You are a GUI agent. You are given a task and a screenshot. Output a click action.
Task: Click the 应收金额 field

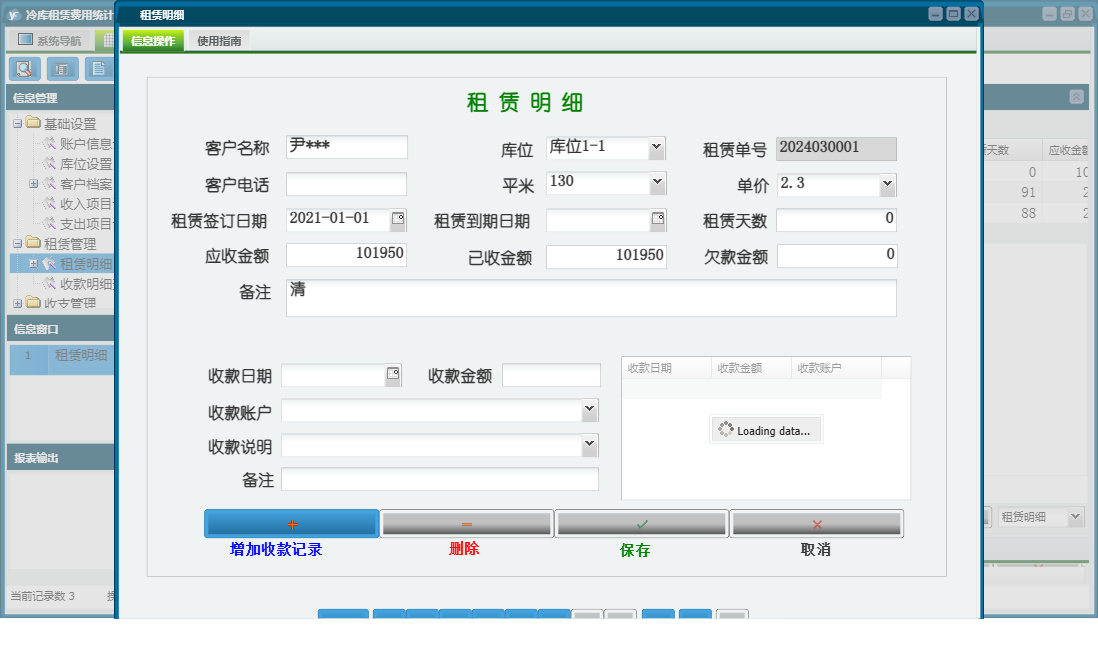(x=347, y=254)
